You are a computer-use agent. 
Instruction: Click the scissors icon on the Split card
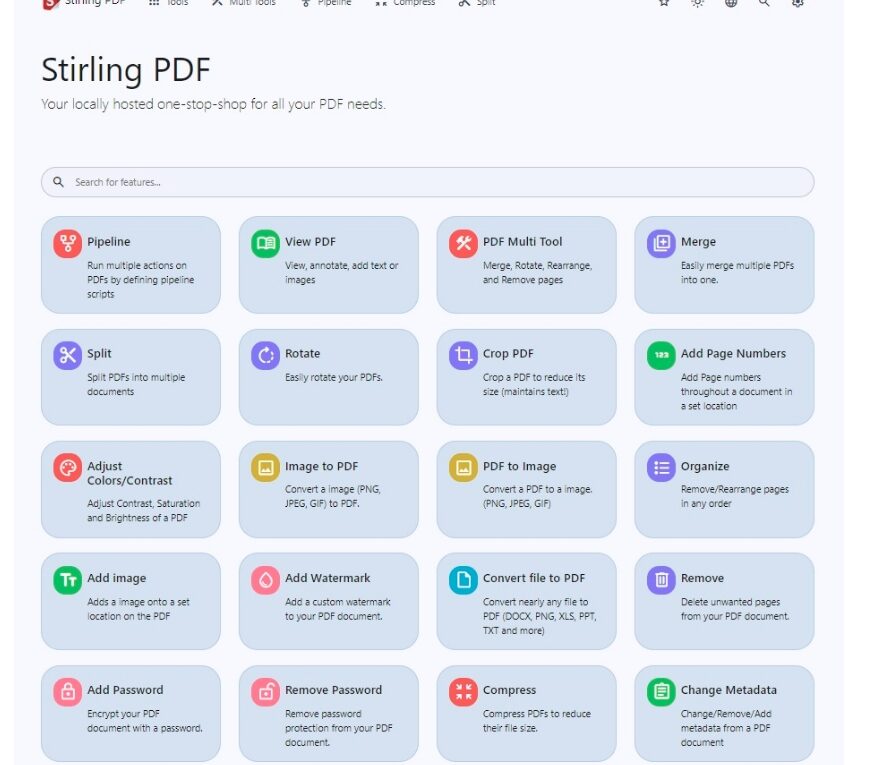click(x=68, y=355)
